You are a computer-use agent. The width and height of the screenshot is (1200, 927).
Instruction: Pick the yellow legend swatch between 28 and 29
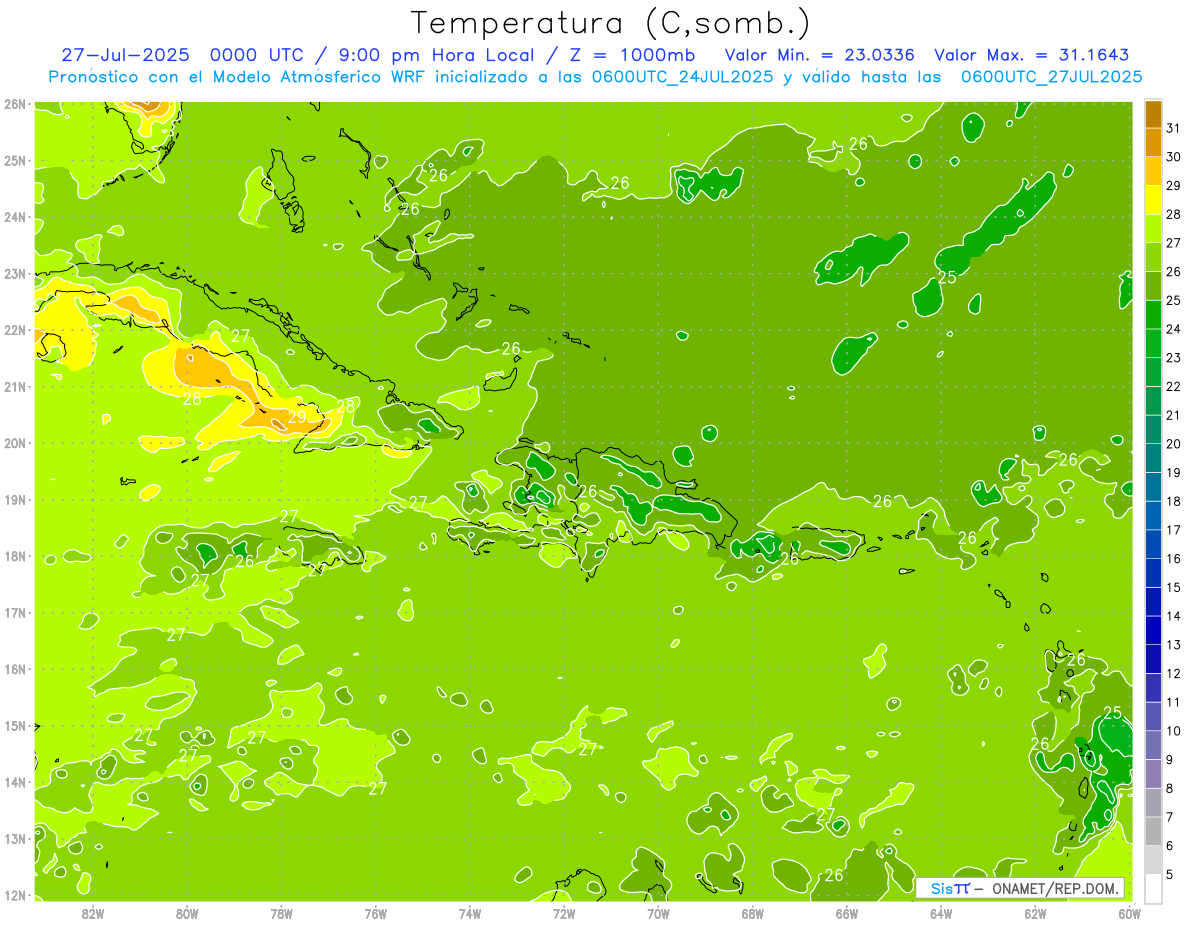[x=1153, y=200]
